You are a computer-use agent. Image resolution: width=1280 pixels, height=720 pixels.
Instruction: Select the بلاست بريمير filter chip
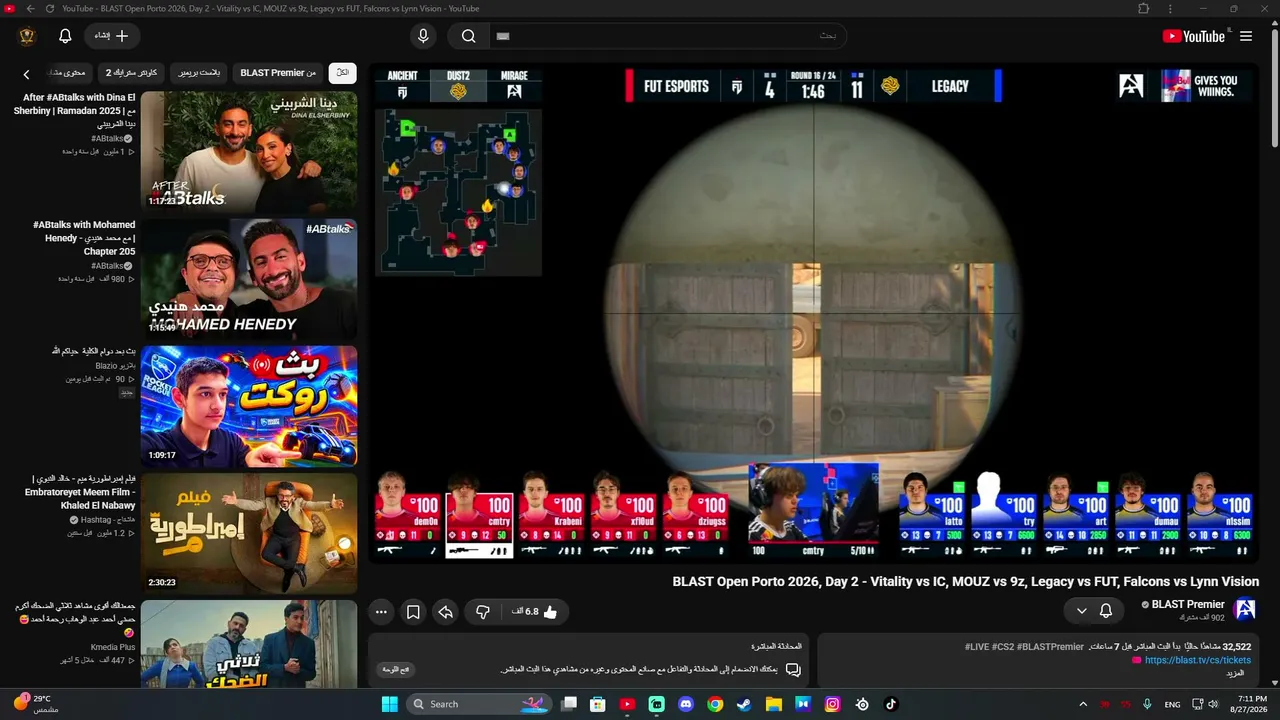(200, 73)
